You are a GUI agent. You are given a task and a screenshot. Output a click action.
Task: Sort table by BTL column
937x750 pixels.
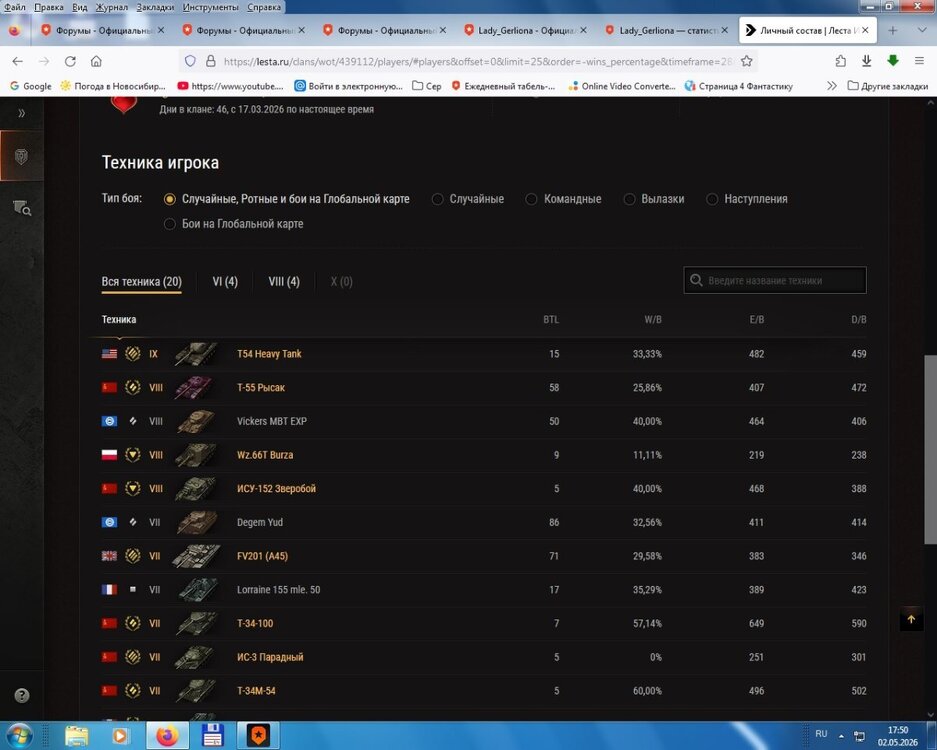pyautogui.click(x=551, y=320)
